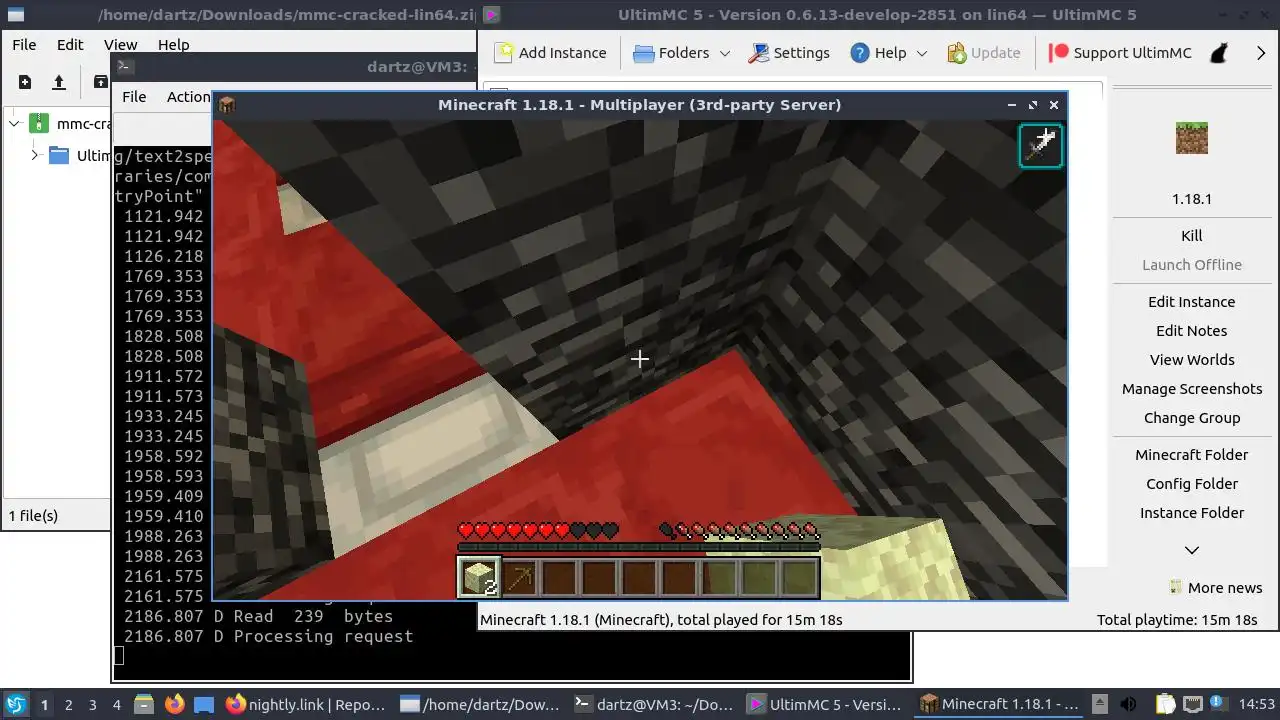The width and height of the screenshot is (1280, 720).
Task: Switch to workspace 1
Action: pos(44,704)
